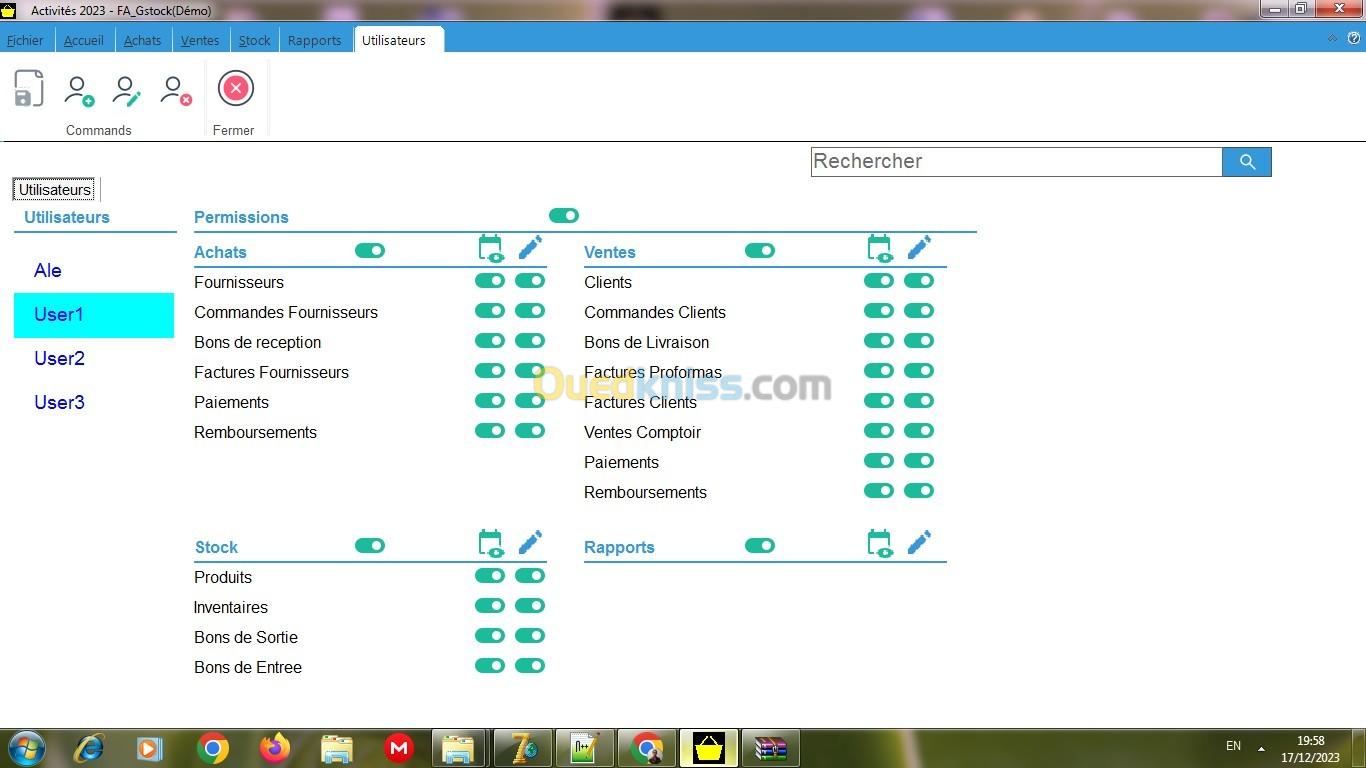
Task: Open Firefox from the Windows taskbar
Action: 274,748
